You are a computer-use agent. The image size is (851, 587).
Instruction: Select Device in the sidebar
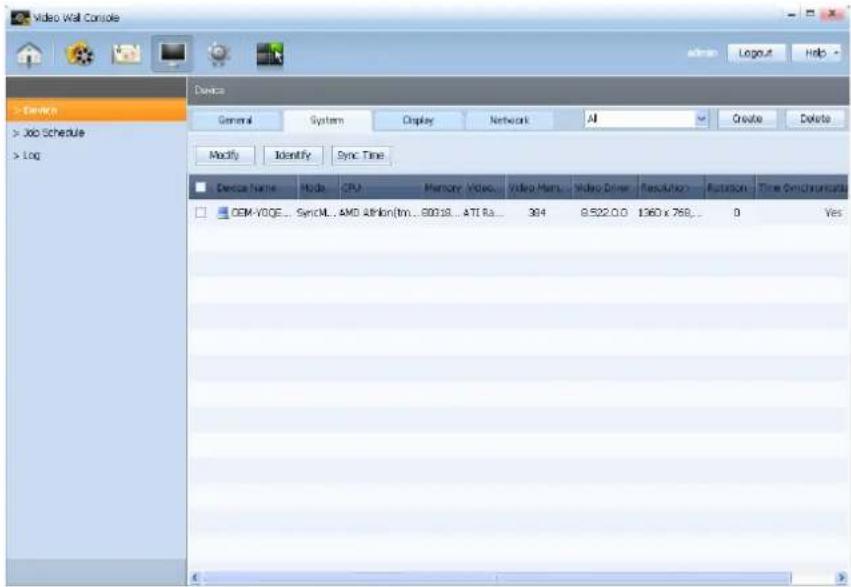click(96, 110)
